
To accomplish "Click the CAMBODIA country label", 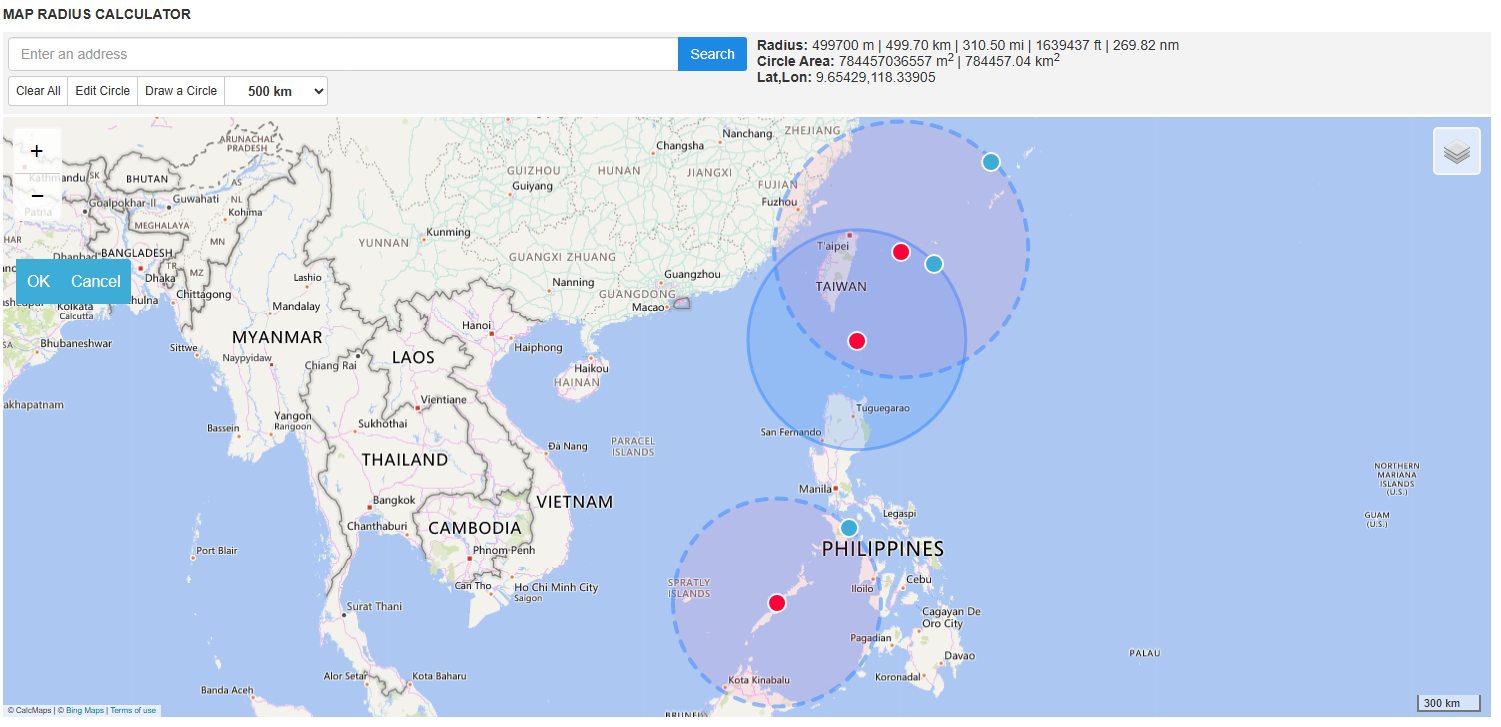I will (475, 528).
